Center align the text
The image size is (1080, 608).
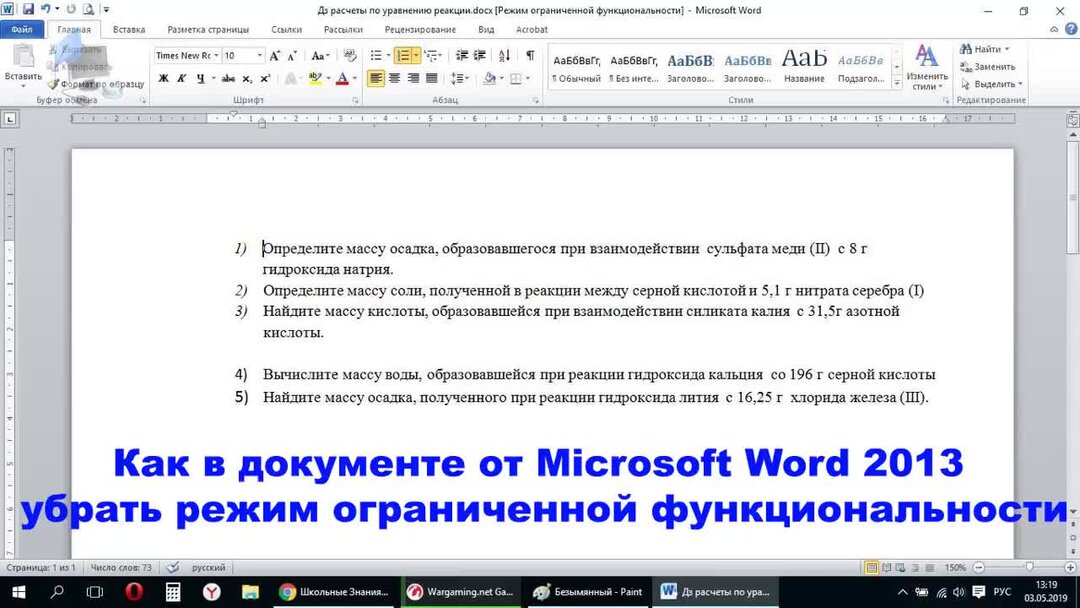[394, 78]
